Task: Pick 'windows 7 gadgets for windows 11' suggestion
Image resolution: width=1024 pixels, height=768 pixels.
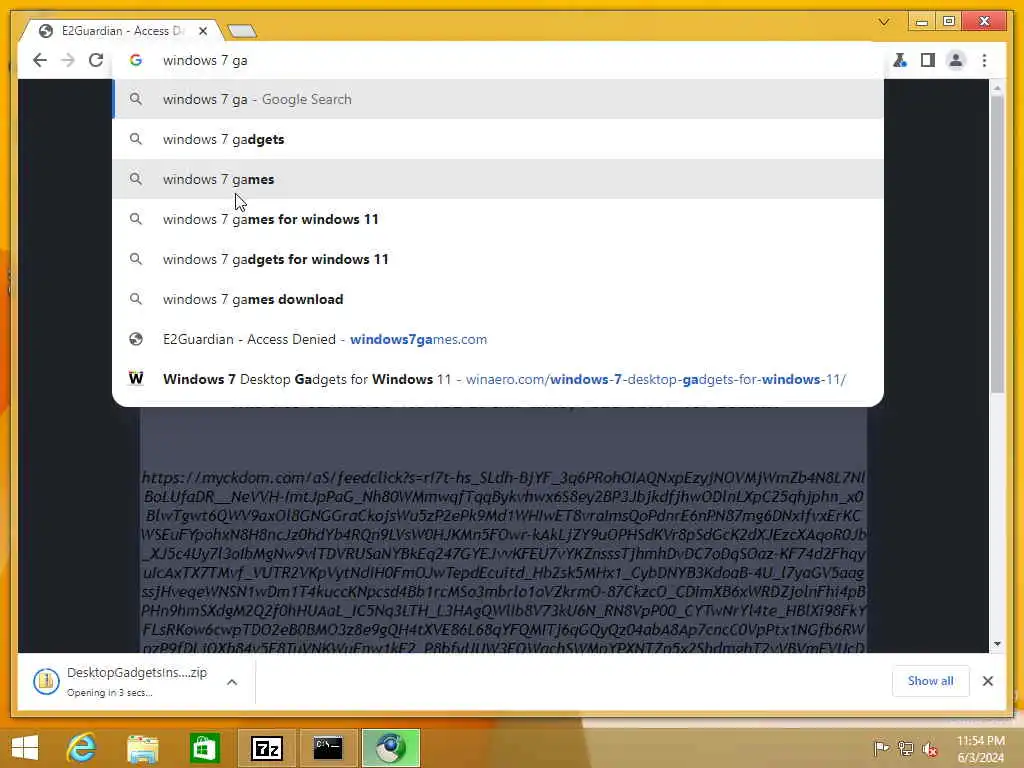Action: [498, 259]
